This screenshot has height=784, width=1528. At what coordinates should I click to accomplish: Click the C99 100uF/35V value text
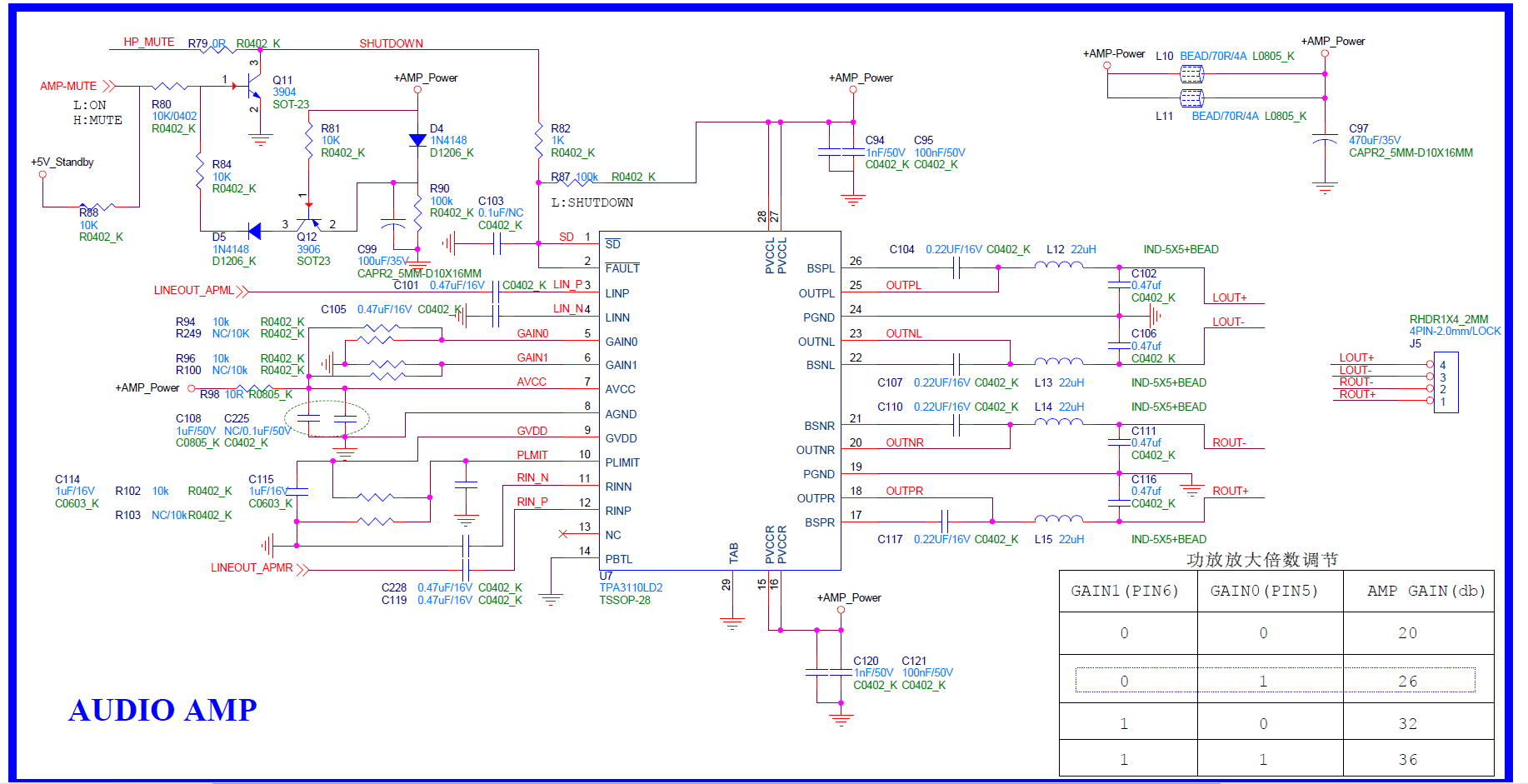(x=383, y=261)
